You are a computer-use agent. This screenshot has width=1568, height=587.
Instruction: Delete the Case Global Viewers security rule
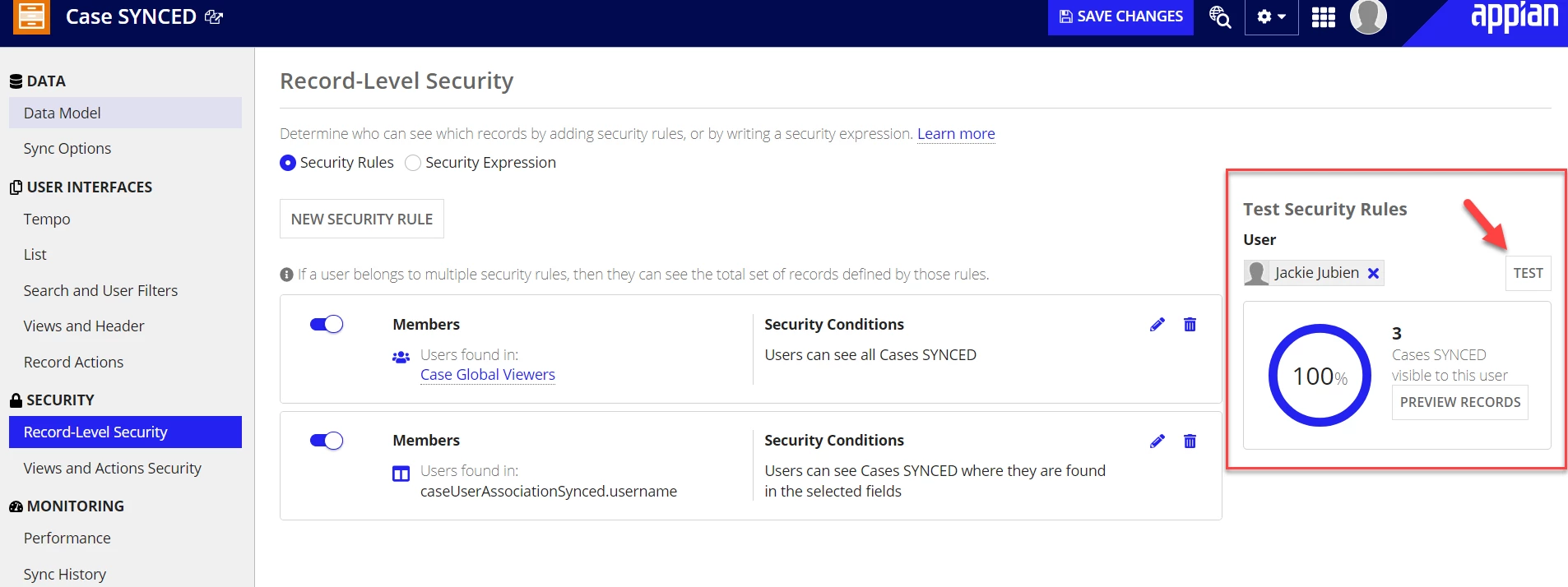point(1190,325)
